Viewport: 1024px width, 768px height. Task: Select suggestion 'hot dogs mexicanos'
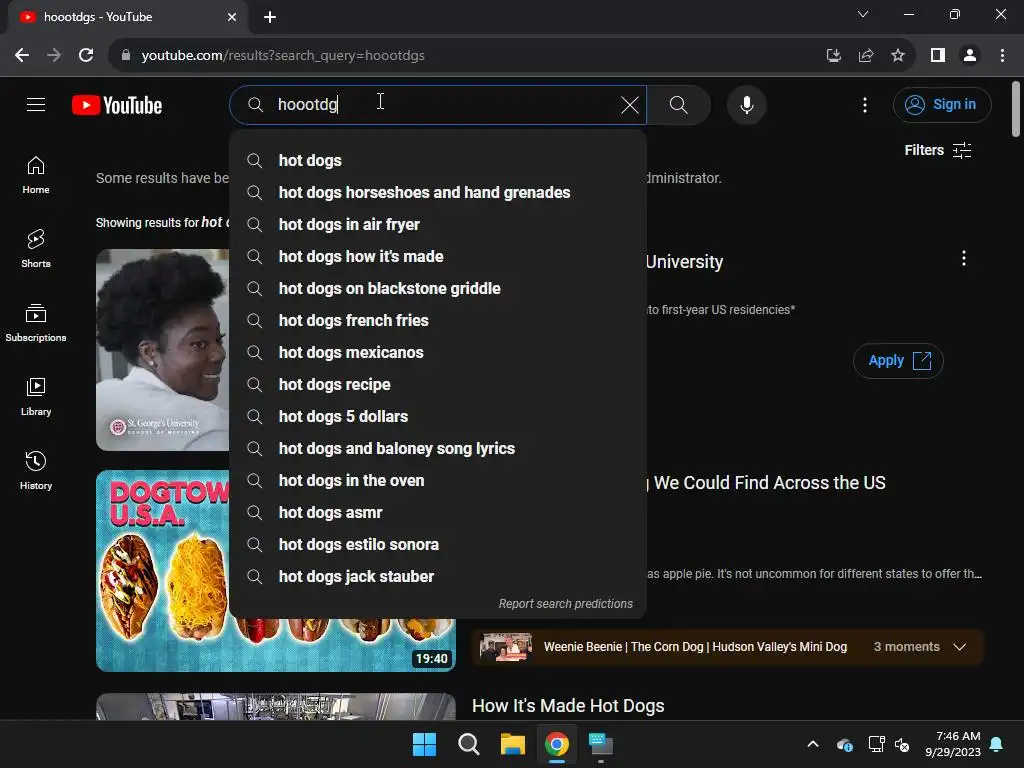tap(438, 353)
